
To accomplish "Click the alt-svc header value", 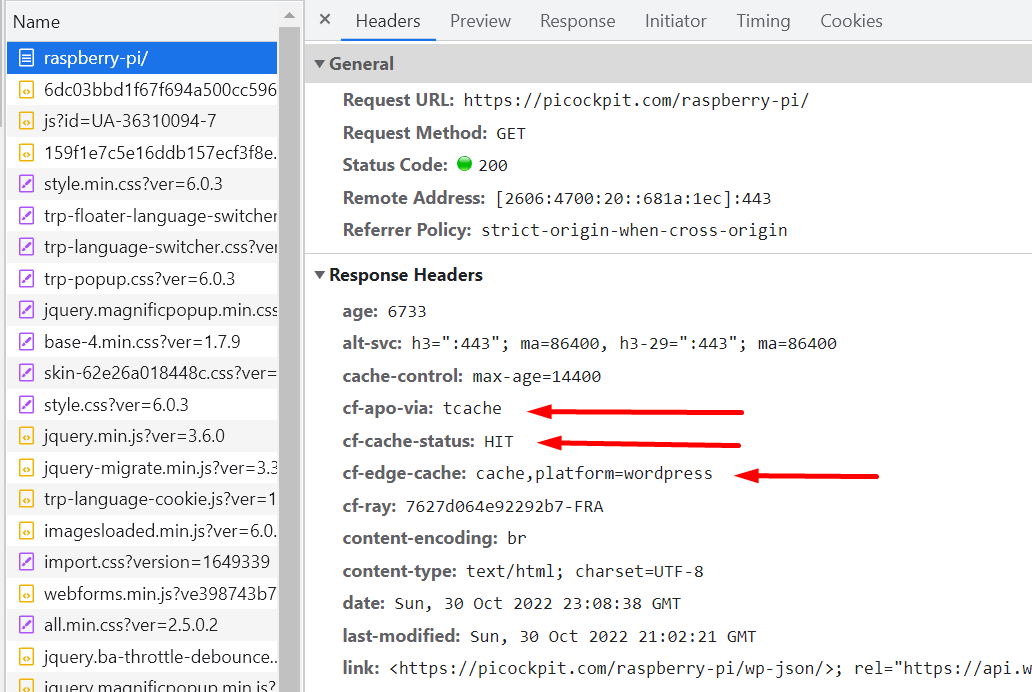I will (x=624, y=344).
